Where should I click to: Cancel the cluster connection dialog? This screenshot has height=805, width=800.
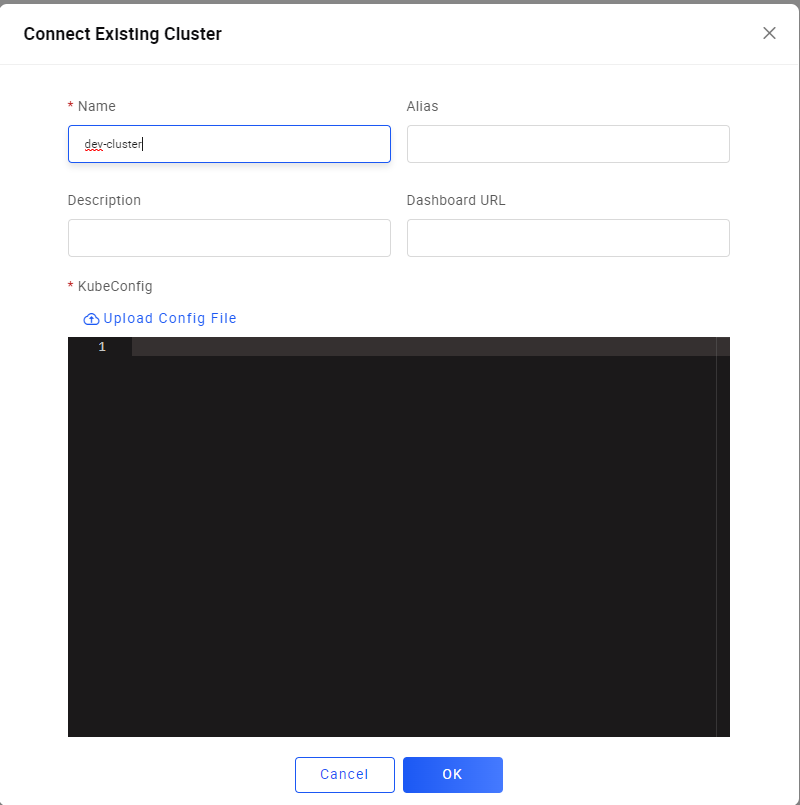point(345,775)
